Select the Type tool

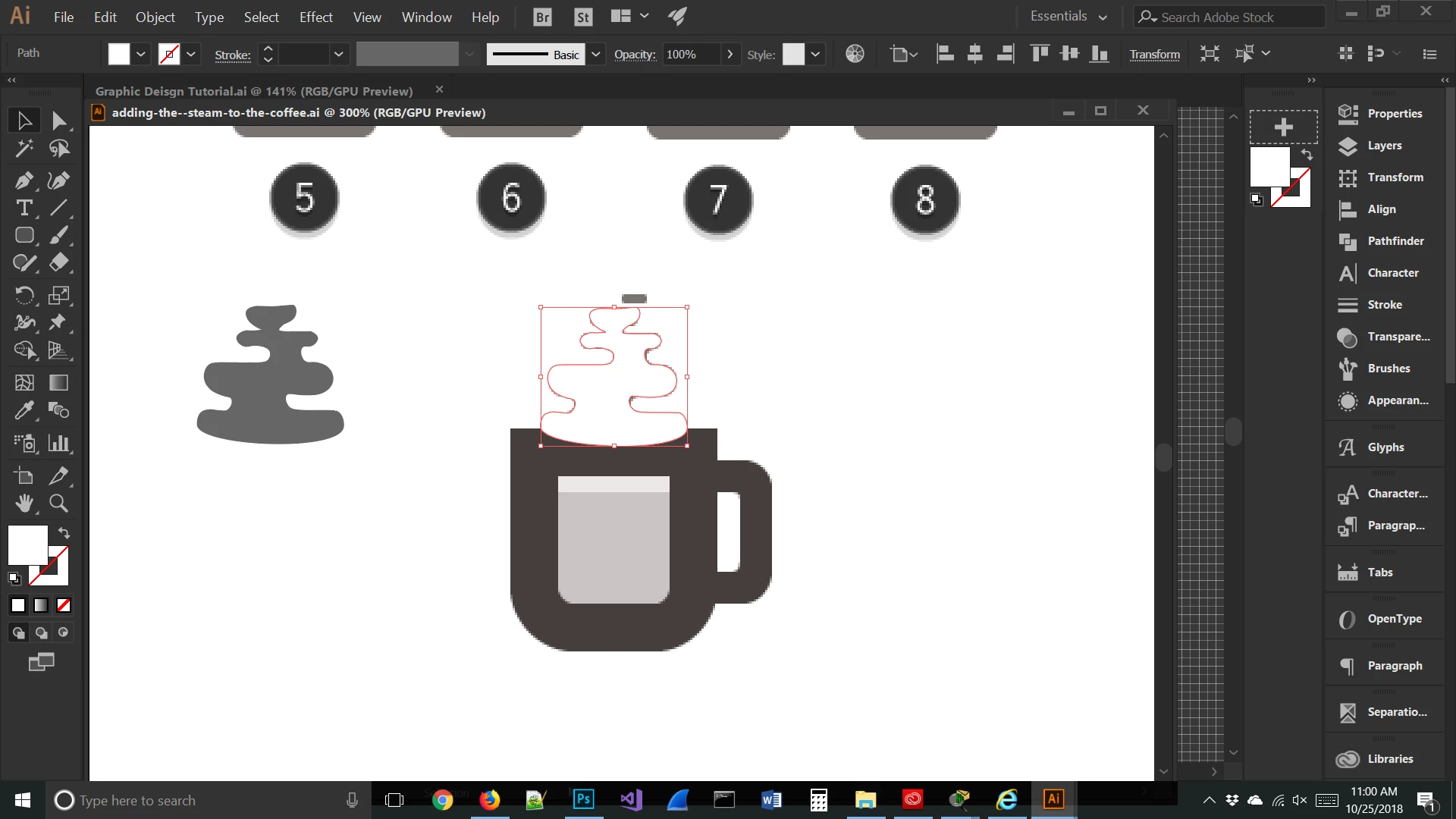point(24,208)
